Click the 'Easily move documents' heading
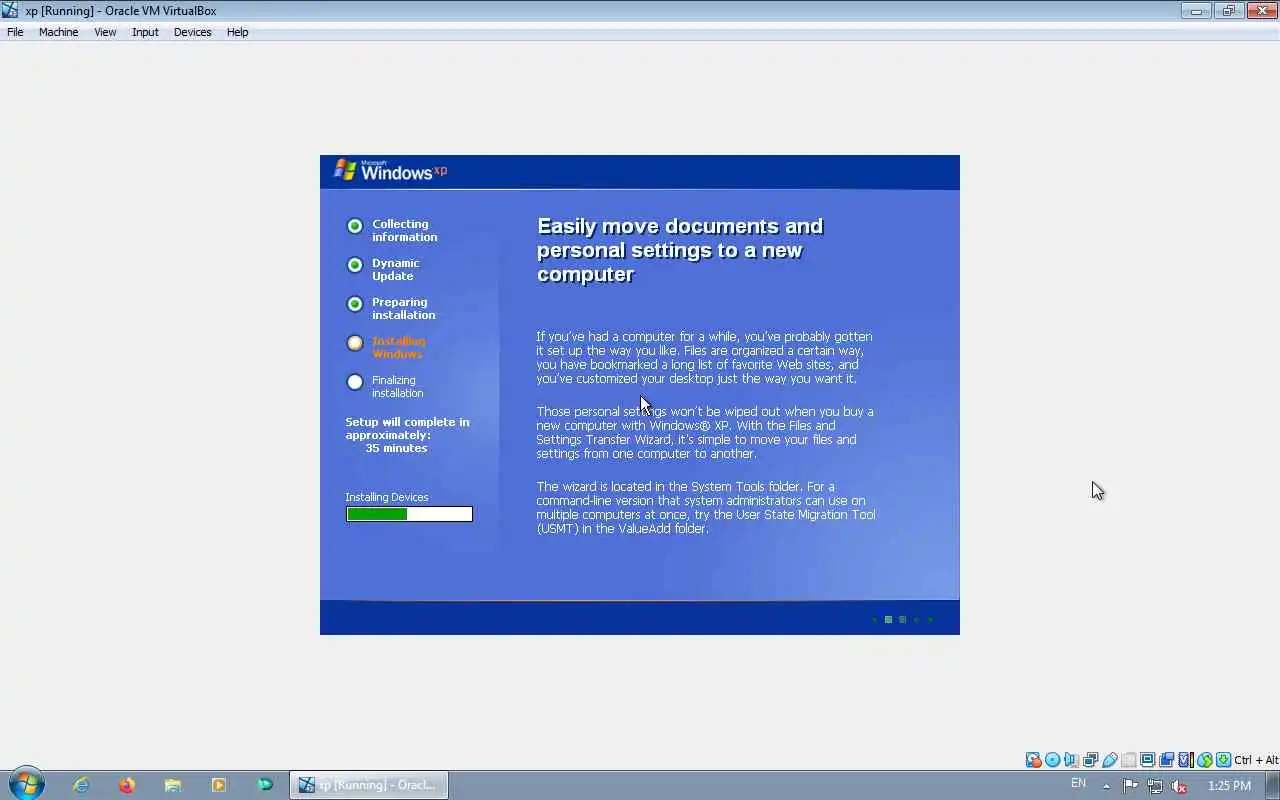 (680, 250)
